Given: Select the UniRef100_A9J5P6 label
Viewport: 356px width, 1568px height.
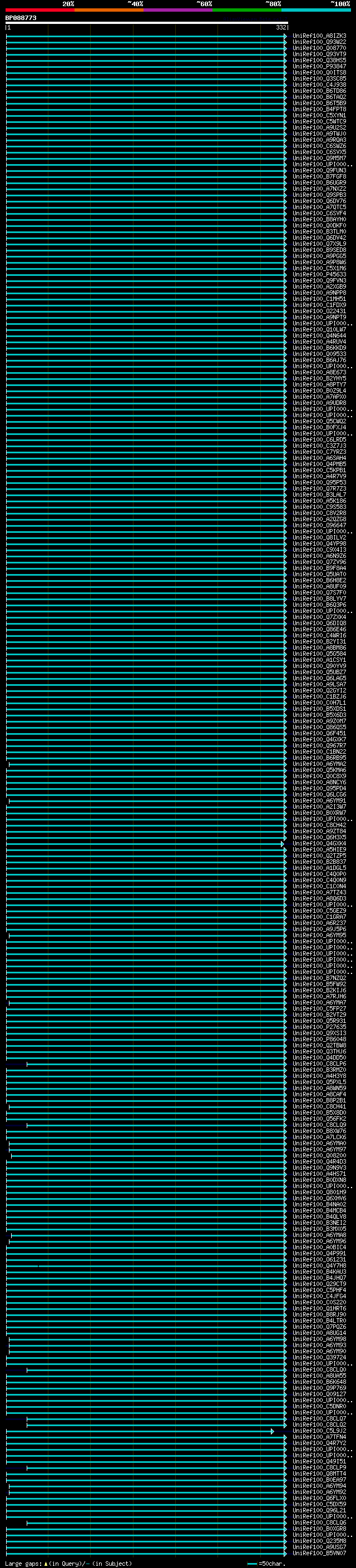Looking at the screenshot, I should pyautogui.click(x=319, y=929).
